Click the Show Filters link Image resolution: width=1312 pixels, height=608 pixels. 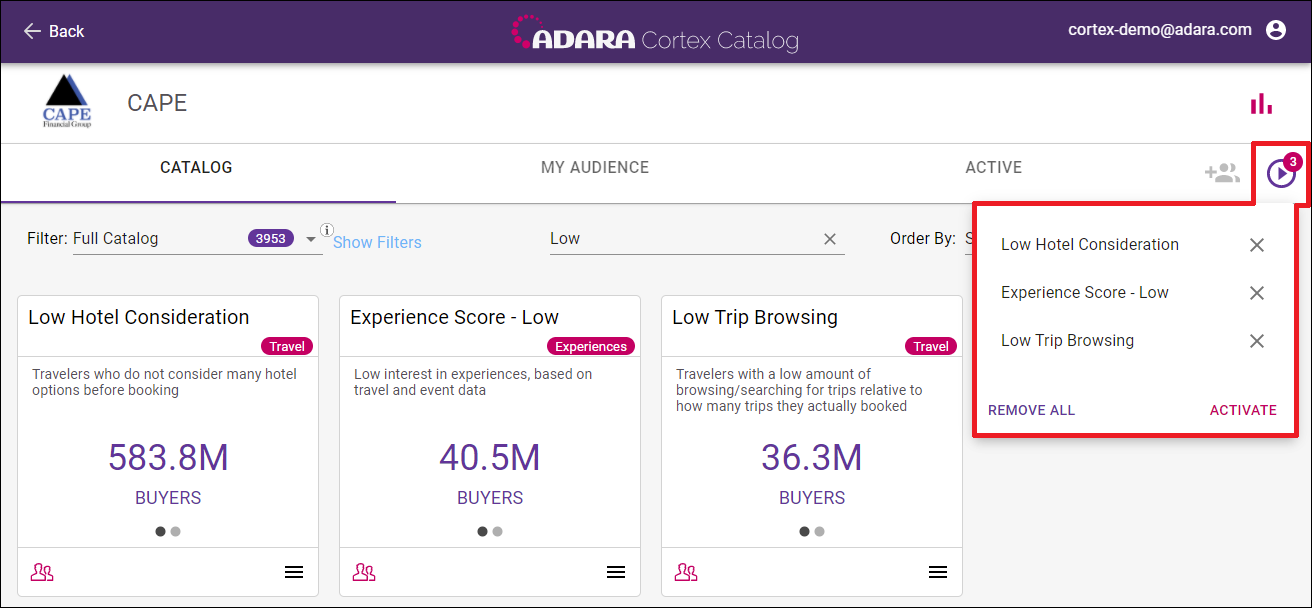(377, 242)
